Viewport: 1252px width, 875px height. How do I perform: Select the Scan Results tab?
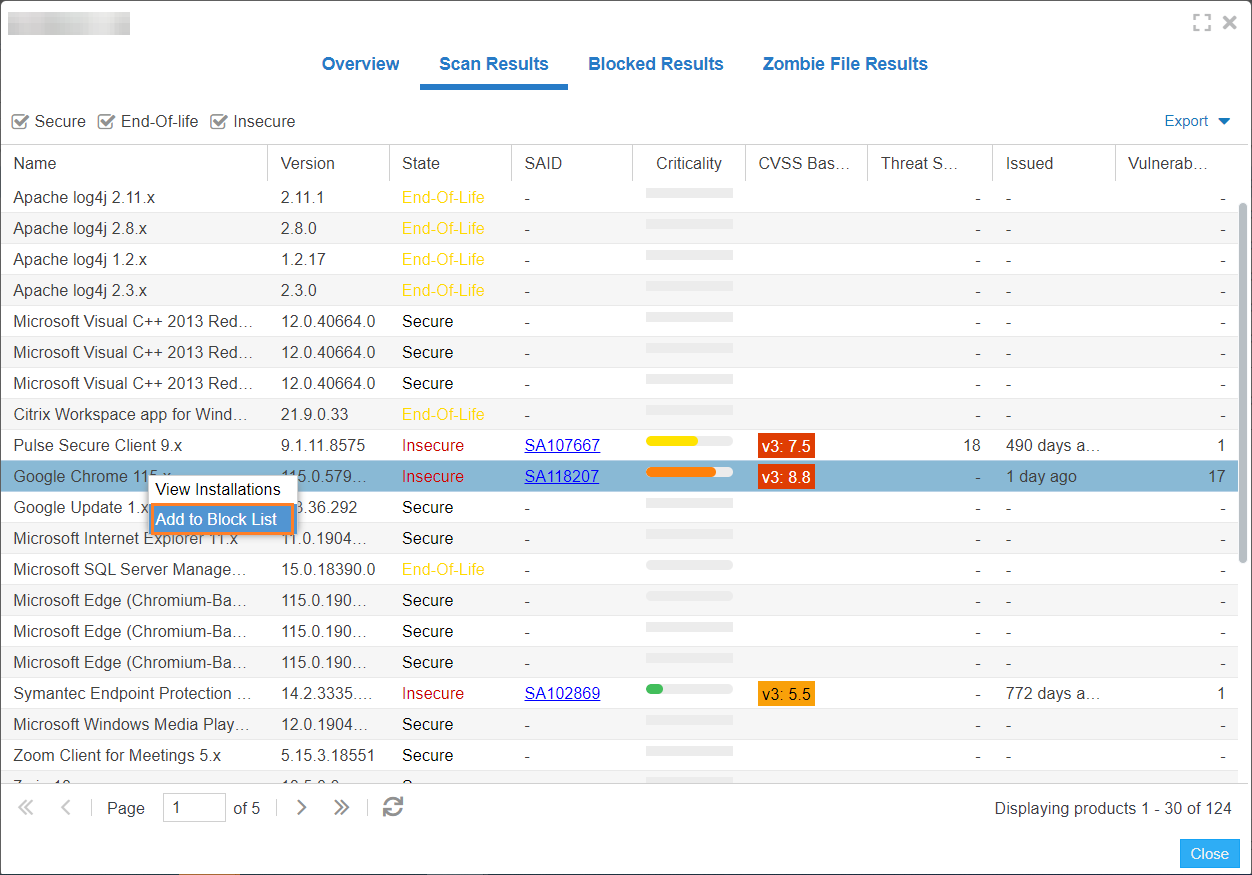[x=494, y=64]
